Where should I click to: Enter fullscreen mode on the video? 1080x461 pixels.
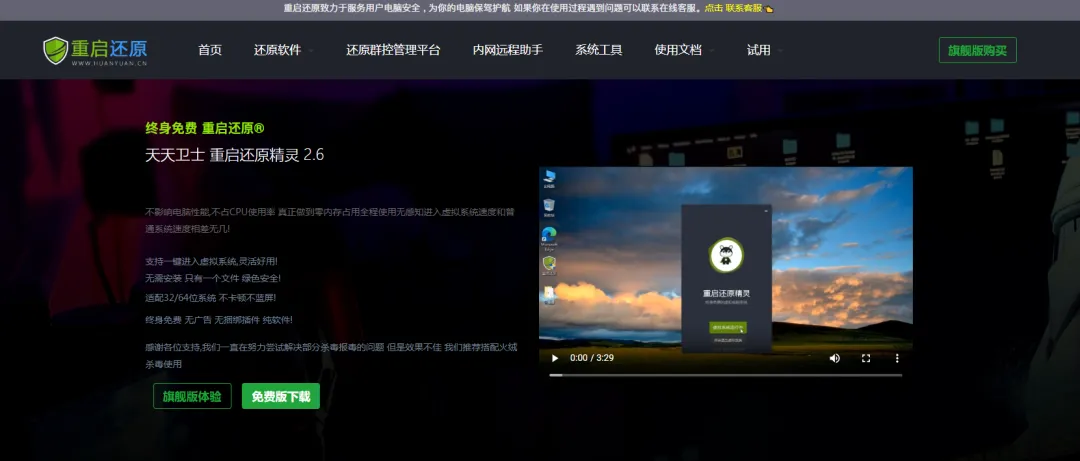[x=866, y=358]
